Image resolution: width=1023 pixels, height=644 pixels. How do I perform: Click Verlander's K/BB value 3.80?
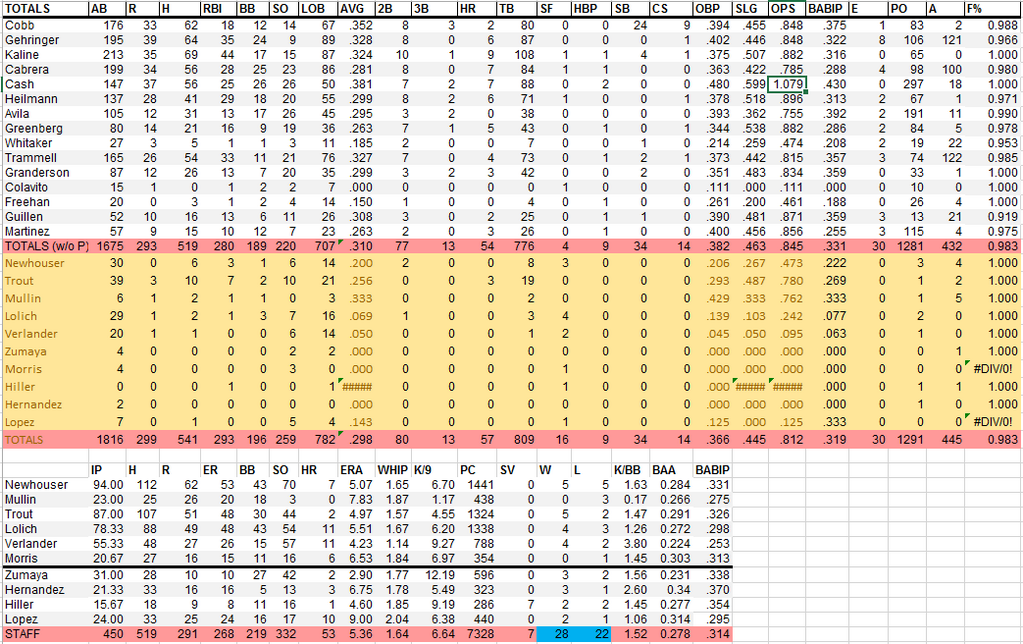[636, 544]
